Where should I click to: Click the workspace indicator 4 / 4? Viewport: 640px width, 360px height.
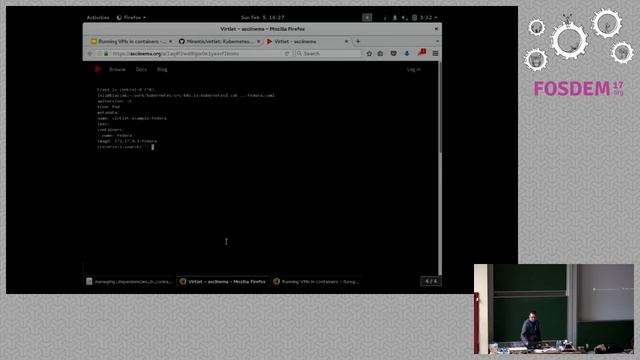point(431,281)
